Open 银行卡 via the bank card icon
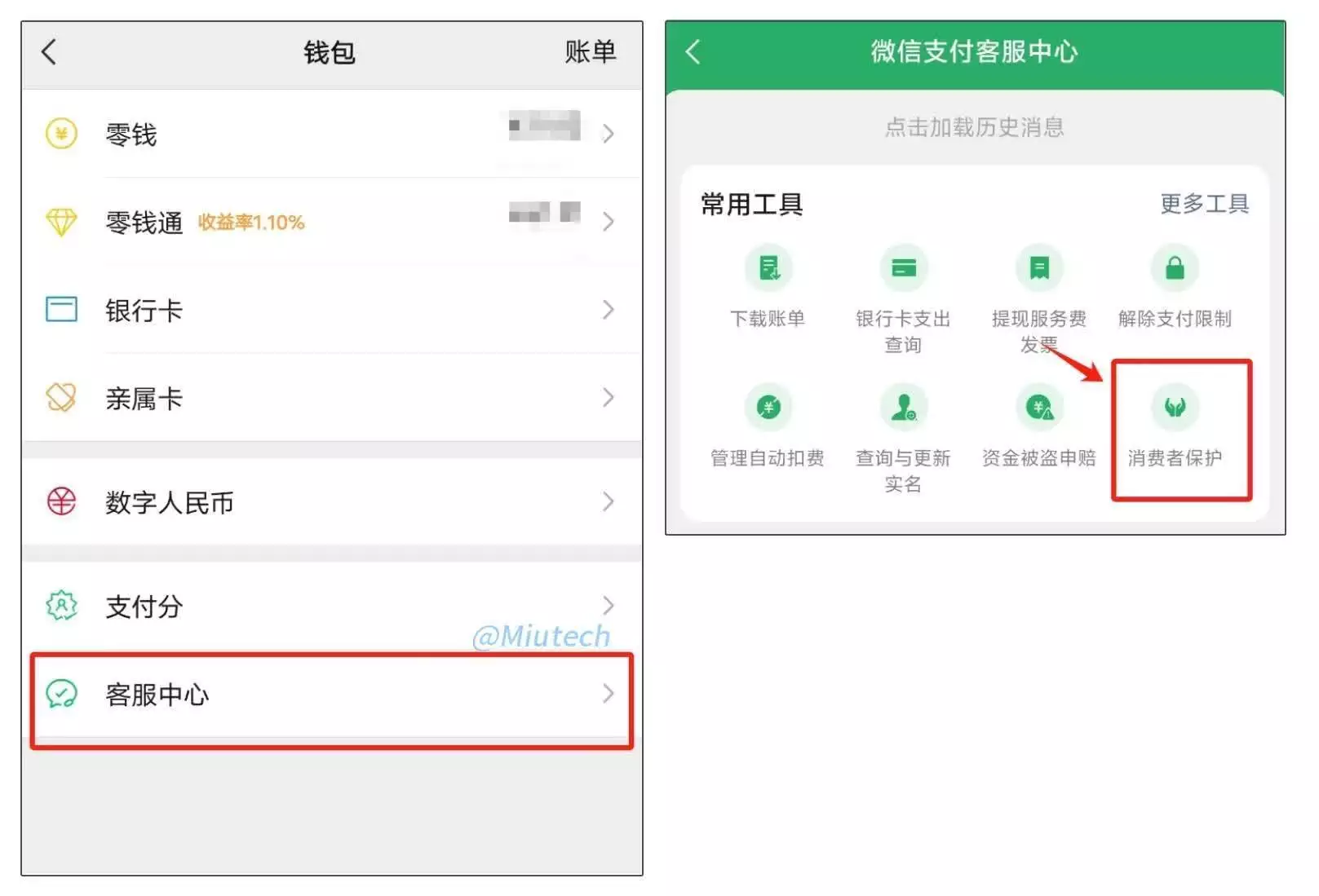Viewport: 1319px width, 896px height. click(x=60, y=310)
